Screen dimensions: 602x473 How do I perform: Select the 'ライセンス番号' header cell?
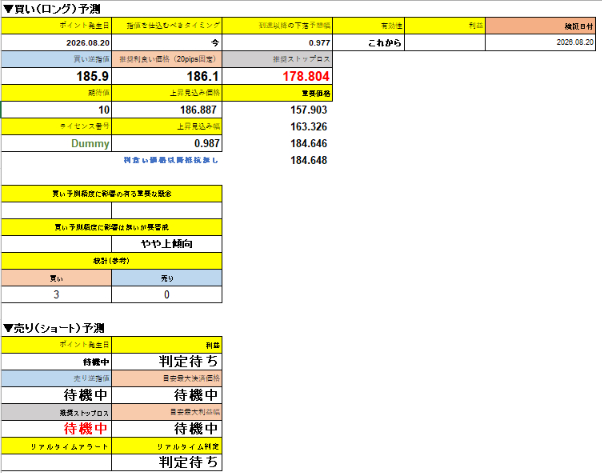point(56,126)
